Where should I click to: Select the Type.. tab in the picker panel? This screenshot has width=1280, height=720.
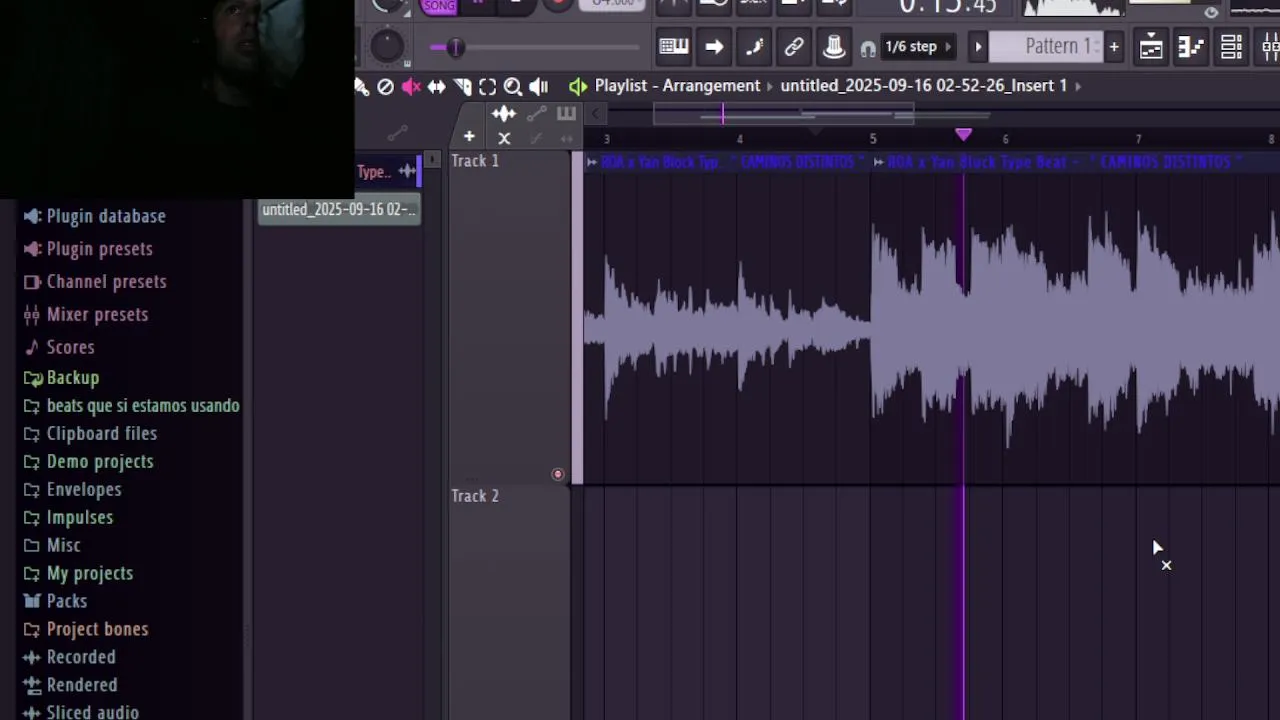[x=374, y=172]
